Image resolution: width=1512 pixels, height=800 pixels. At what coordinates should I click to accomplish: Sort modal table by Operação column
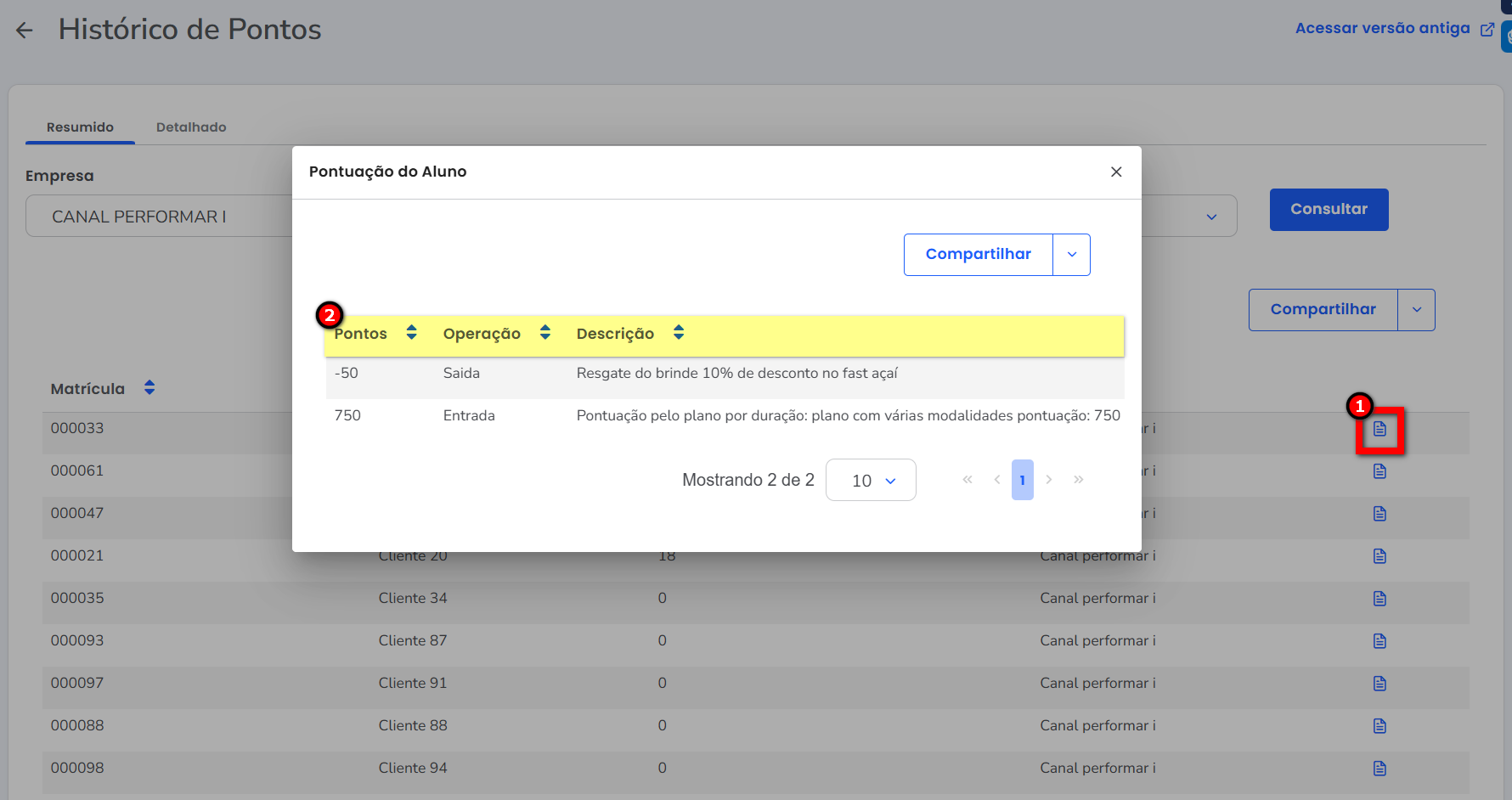point(544,333)
